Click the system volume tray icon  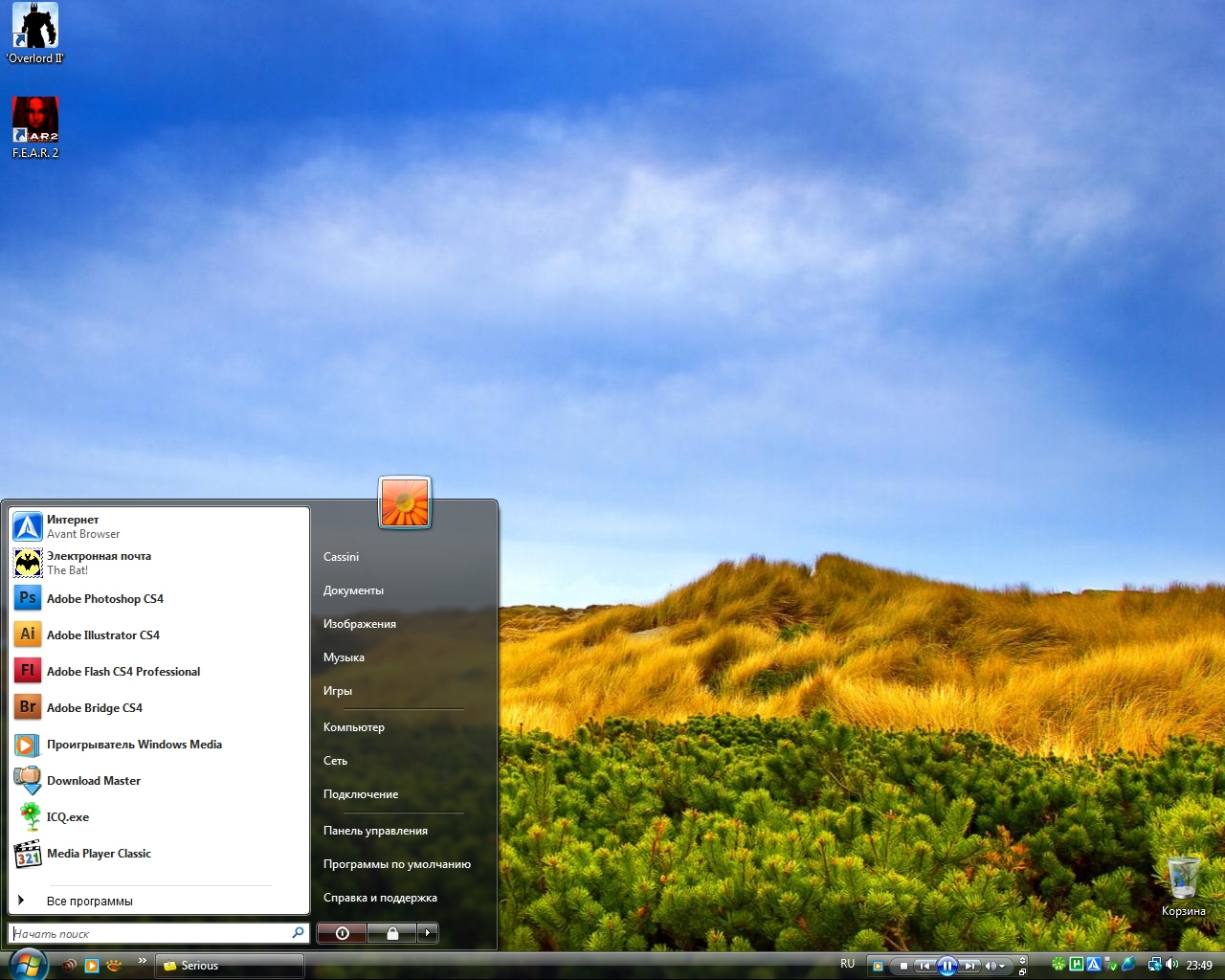(1171, 965)
